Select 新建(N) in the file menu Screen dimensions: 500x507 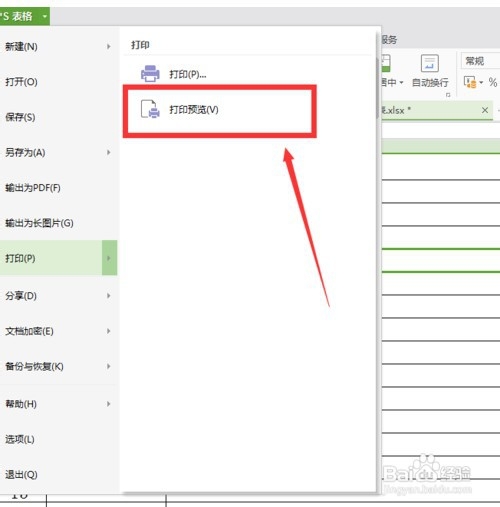click(58, 46)
